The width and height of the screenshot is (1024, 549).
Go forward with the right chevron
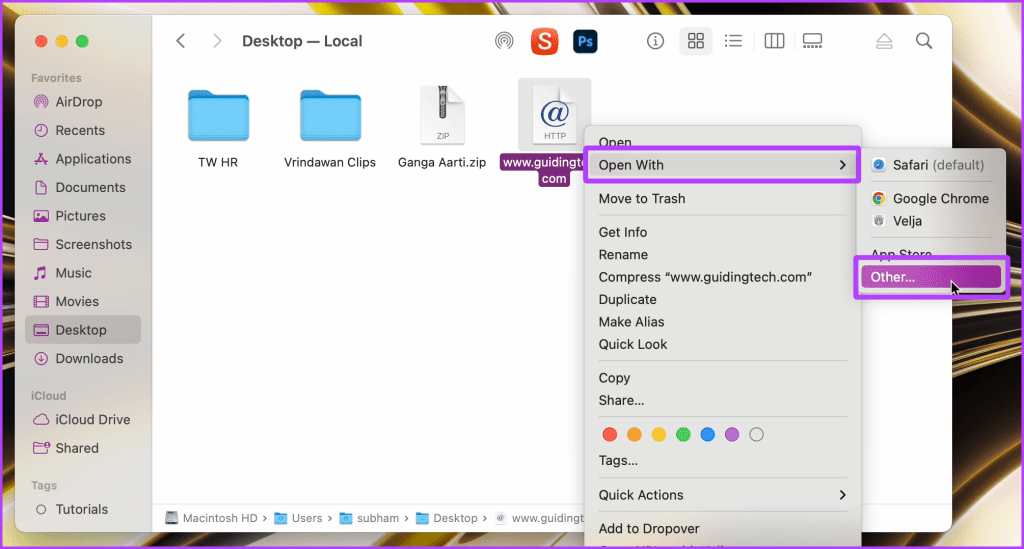pyautogui.click(x=217, y=41)
